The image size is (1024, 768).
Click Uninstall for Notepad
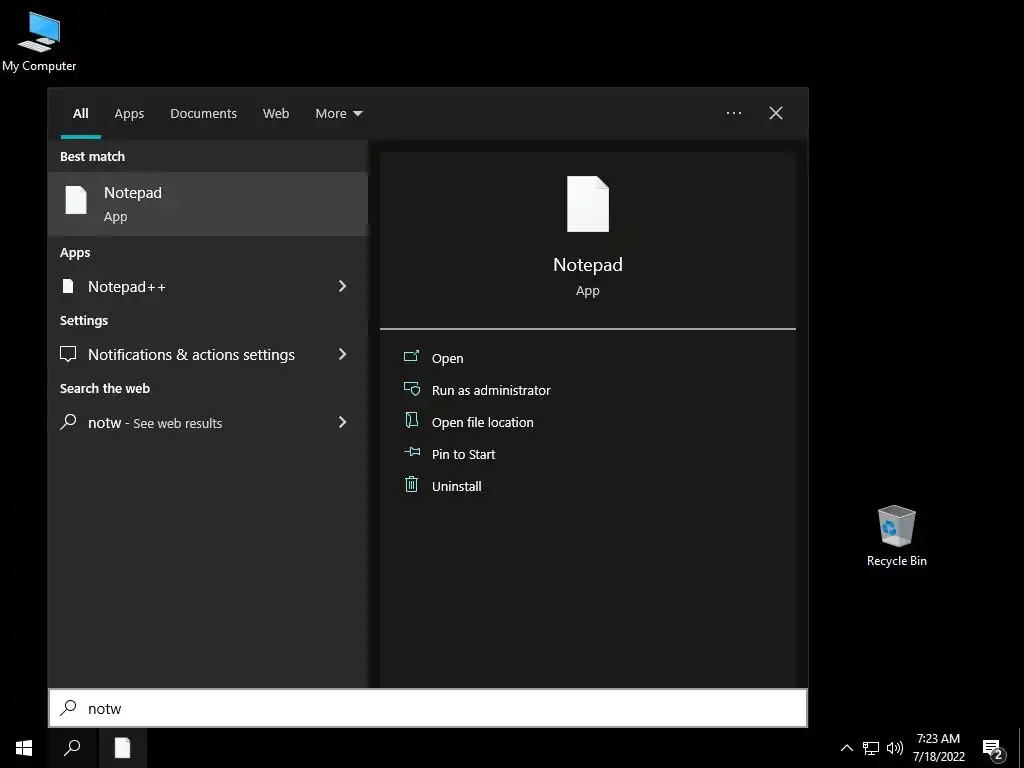(x=456, y=487)
